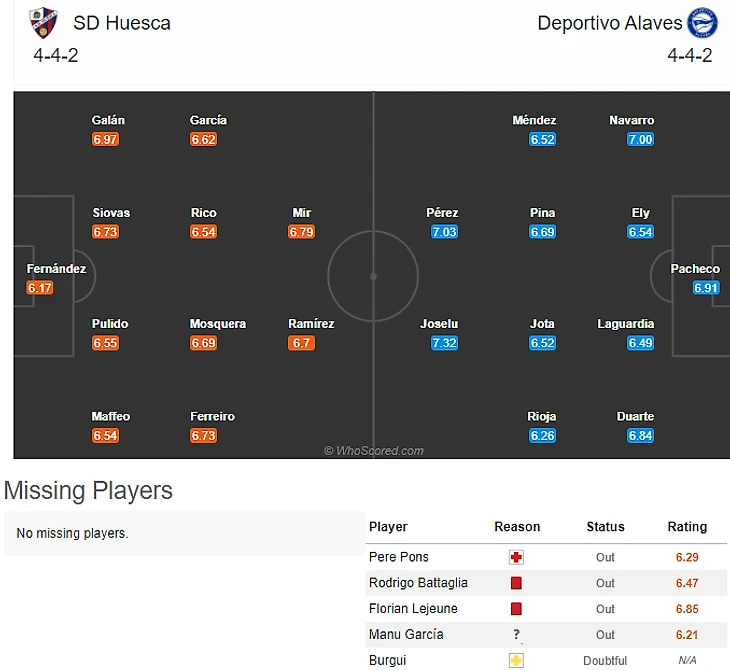Click Pérez's 7.03 rating badge

tap(443, 232)
